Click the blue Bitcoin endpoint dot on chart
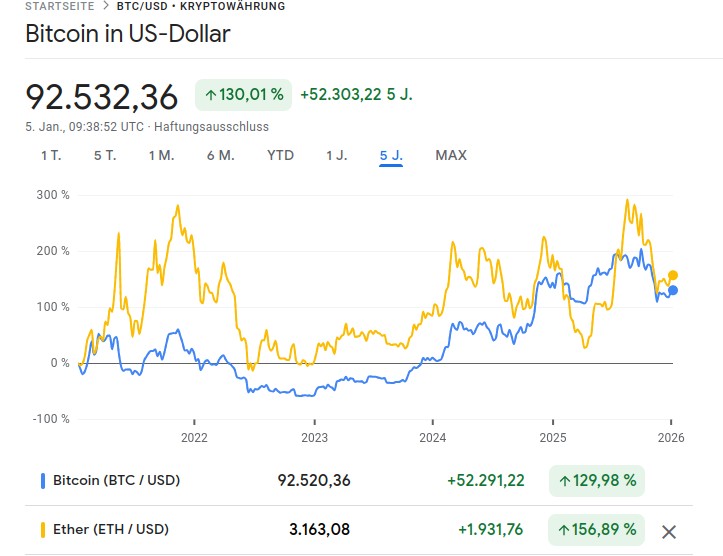The width and height of the screenshot is (723, 556). click(x=672, y=290)
